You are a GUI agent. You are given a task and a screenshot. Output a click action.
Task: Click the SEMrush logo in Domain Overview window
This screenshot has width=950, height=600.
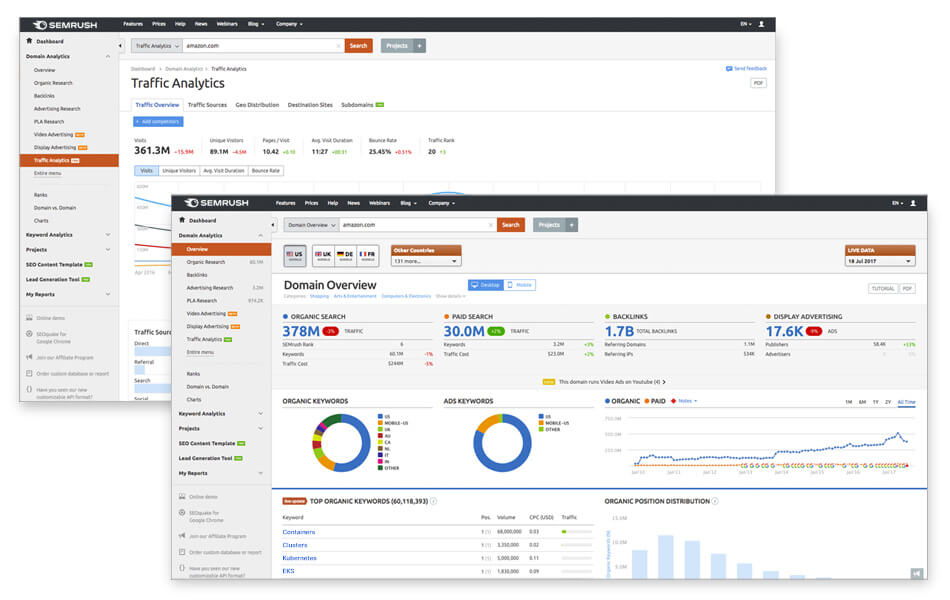pos(216,203)
